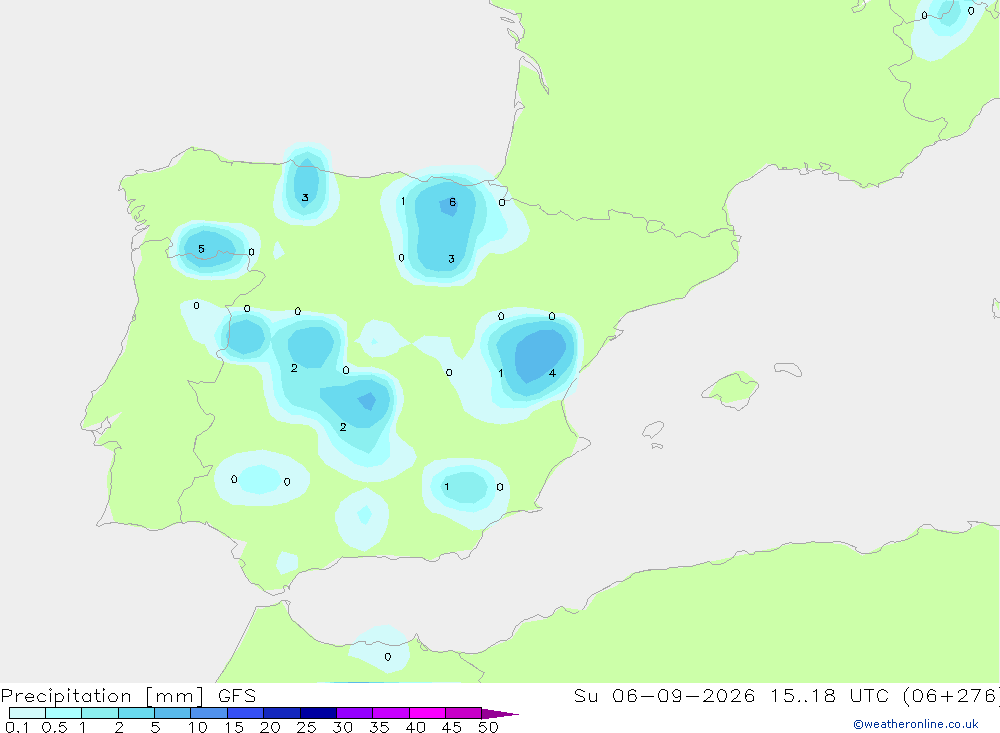Click the "6" precipitation value on the map
This screenshot has width=1000, height=733.
tap(452, 202)
